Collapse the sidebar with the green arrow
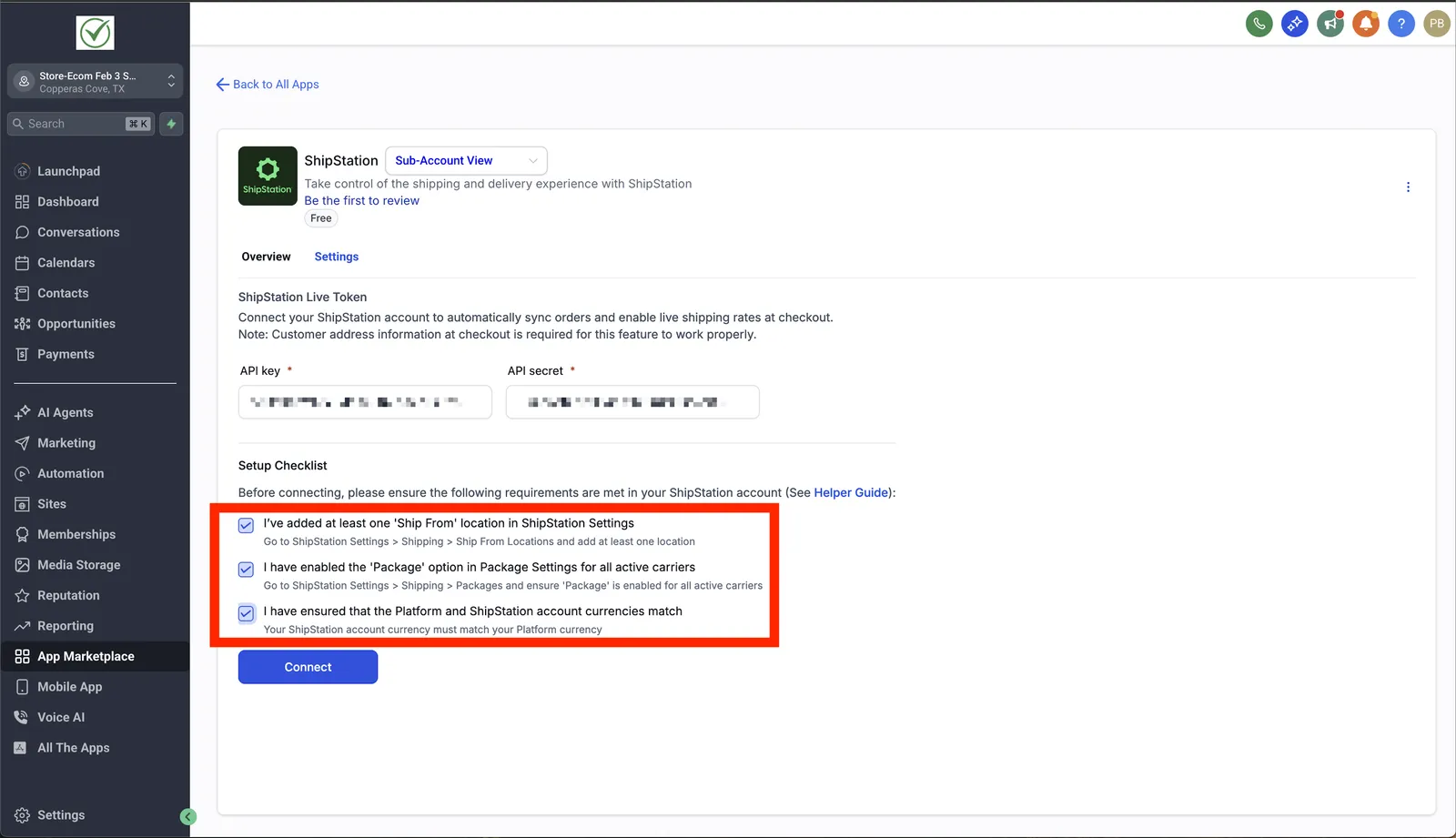Screen dimensions: 1456x838 (x=188, y=817)
